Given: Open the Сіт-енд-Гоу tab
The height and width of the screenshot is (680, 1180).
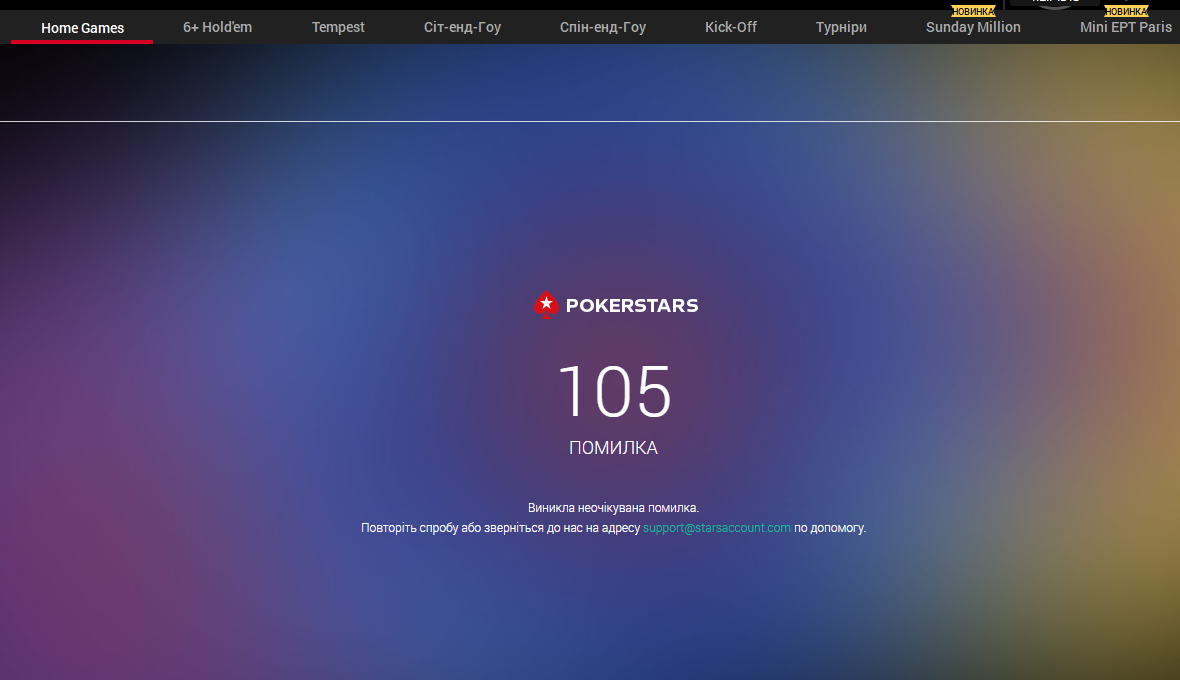Looking at the screenshot, I should [x=462, y=27].
